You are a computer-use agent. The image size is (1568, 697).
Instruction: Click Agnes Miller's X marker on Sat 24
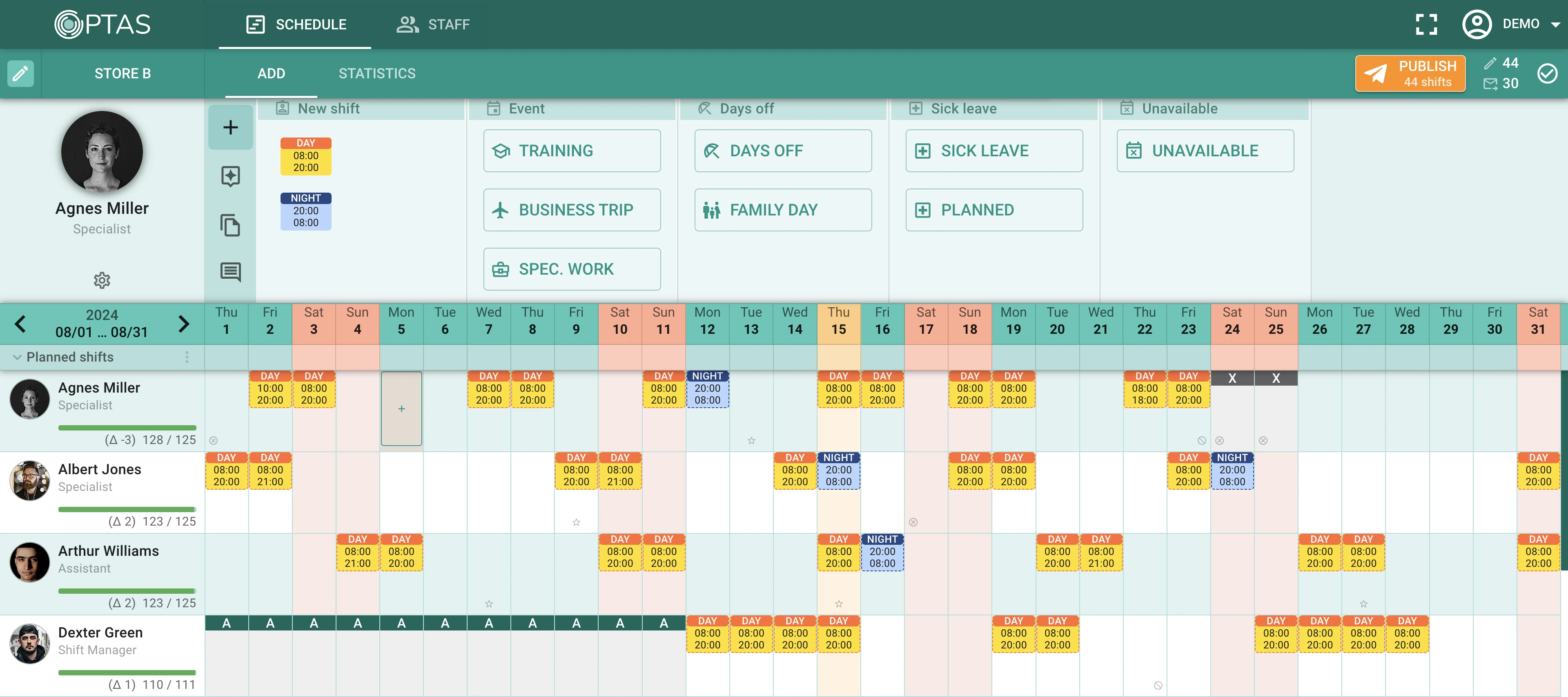tap(1232, 378)
